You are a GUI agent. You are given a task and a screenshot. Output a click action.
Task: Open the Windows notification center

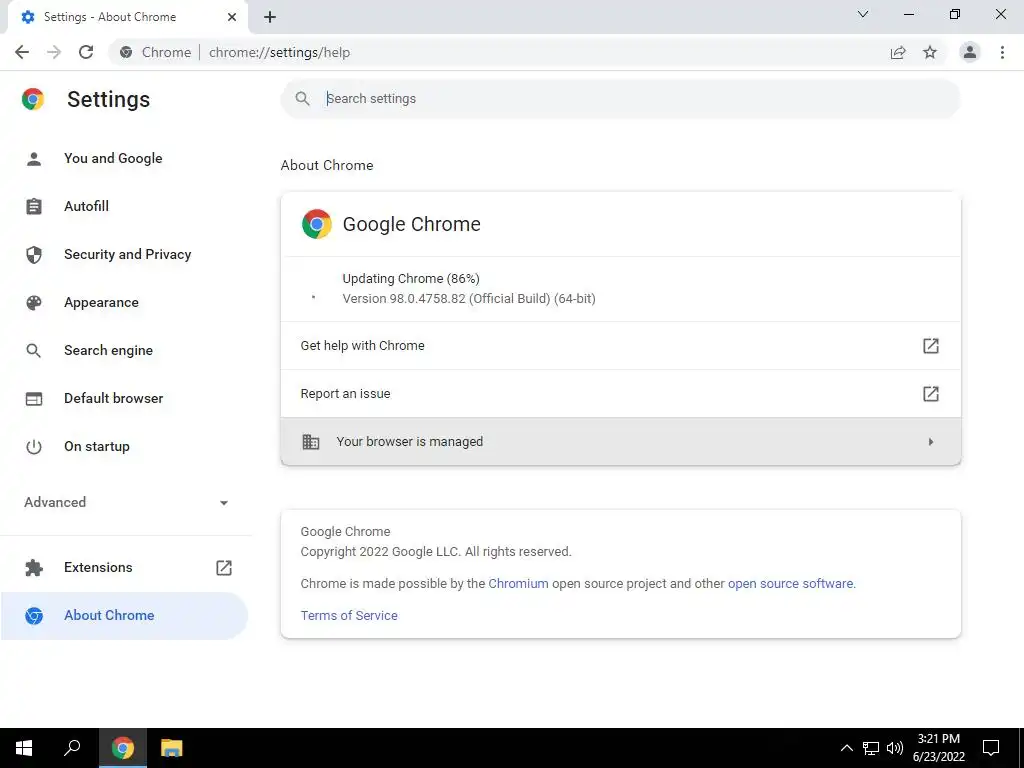tap(991, 748)
